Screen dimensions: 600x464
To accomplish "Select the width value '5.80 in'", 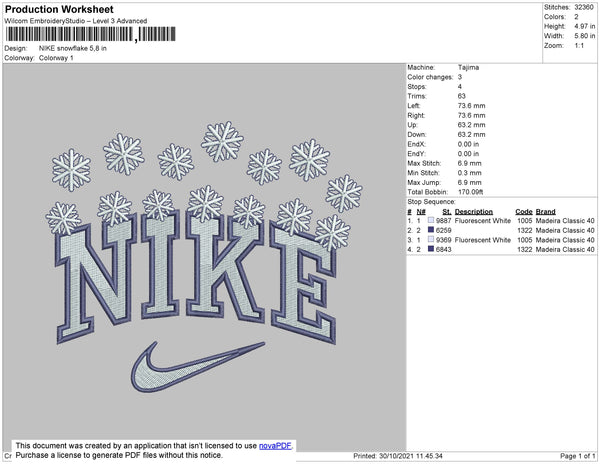I will pos(585,36).
